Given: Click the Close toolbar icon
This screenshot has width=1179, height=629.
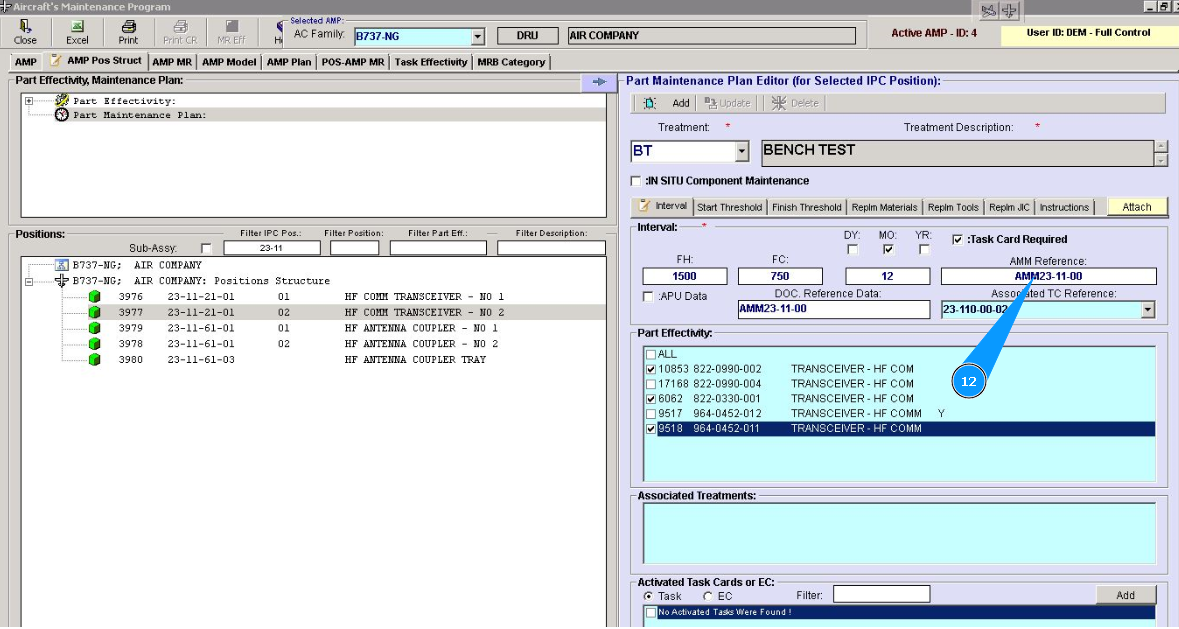Looking at the screenshot, I should pyautogui.click(x=25, y=32).
